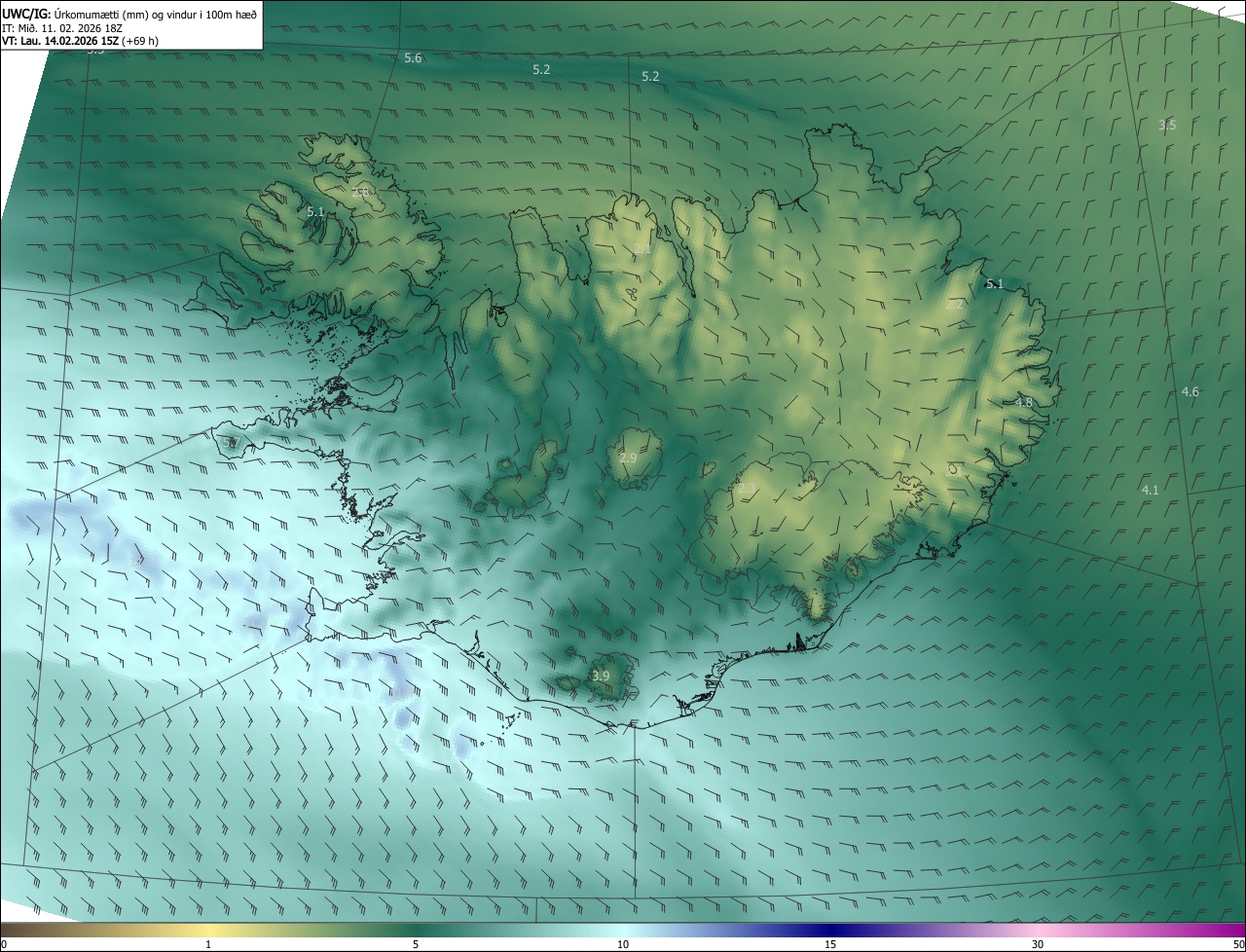The height and width of the screenshot is (952, 1246).
Task: Click the 3.9 value on the southern glacier
Action: click(601, 676)
